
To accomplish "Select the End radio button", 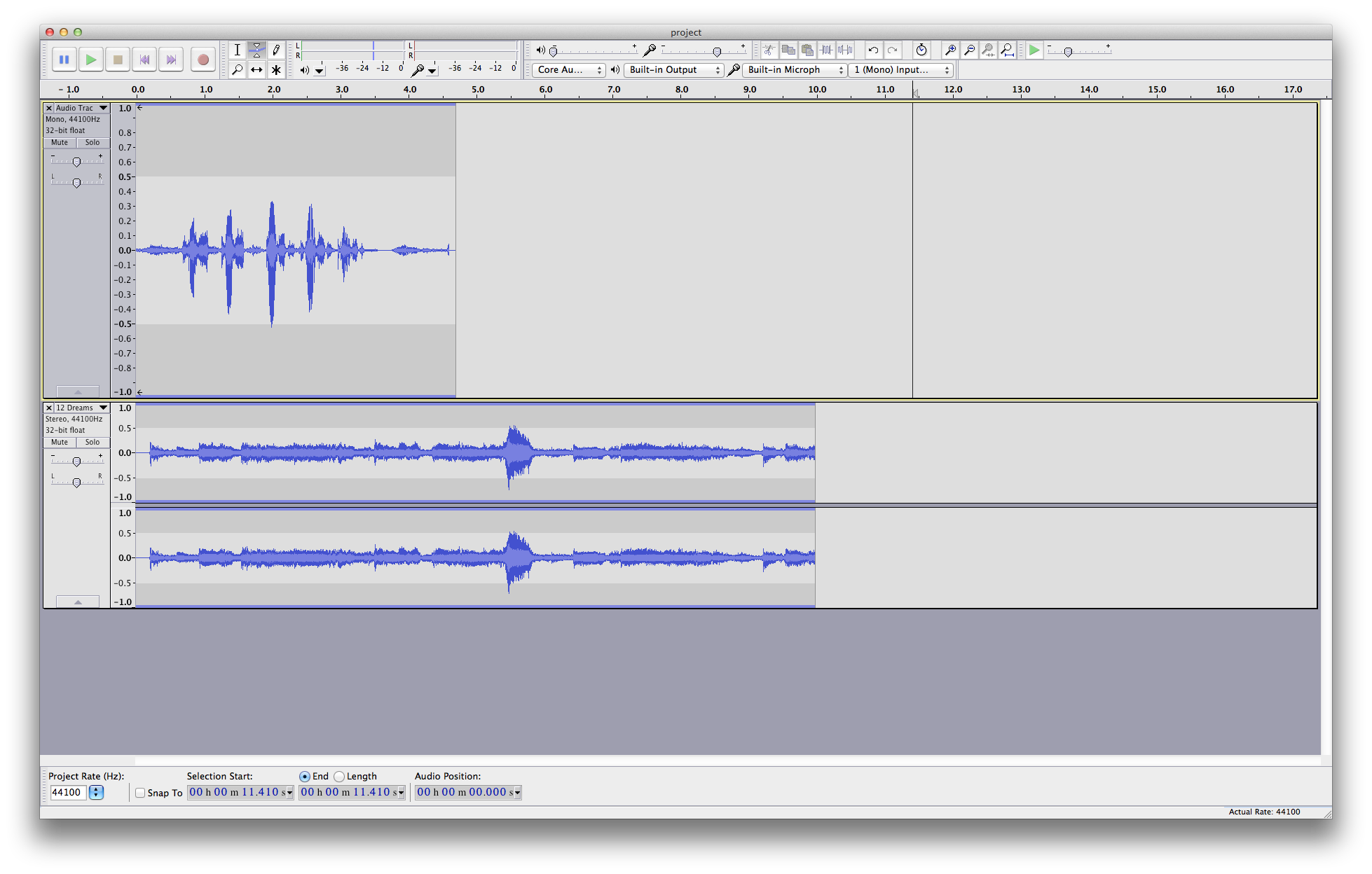I will pyautogui.click(x=304, y=776).
